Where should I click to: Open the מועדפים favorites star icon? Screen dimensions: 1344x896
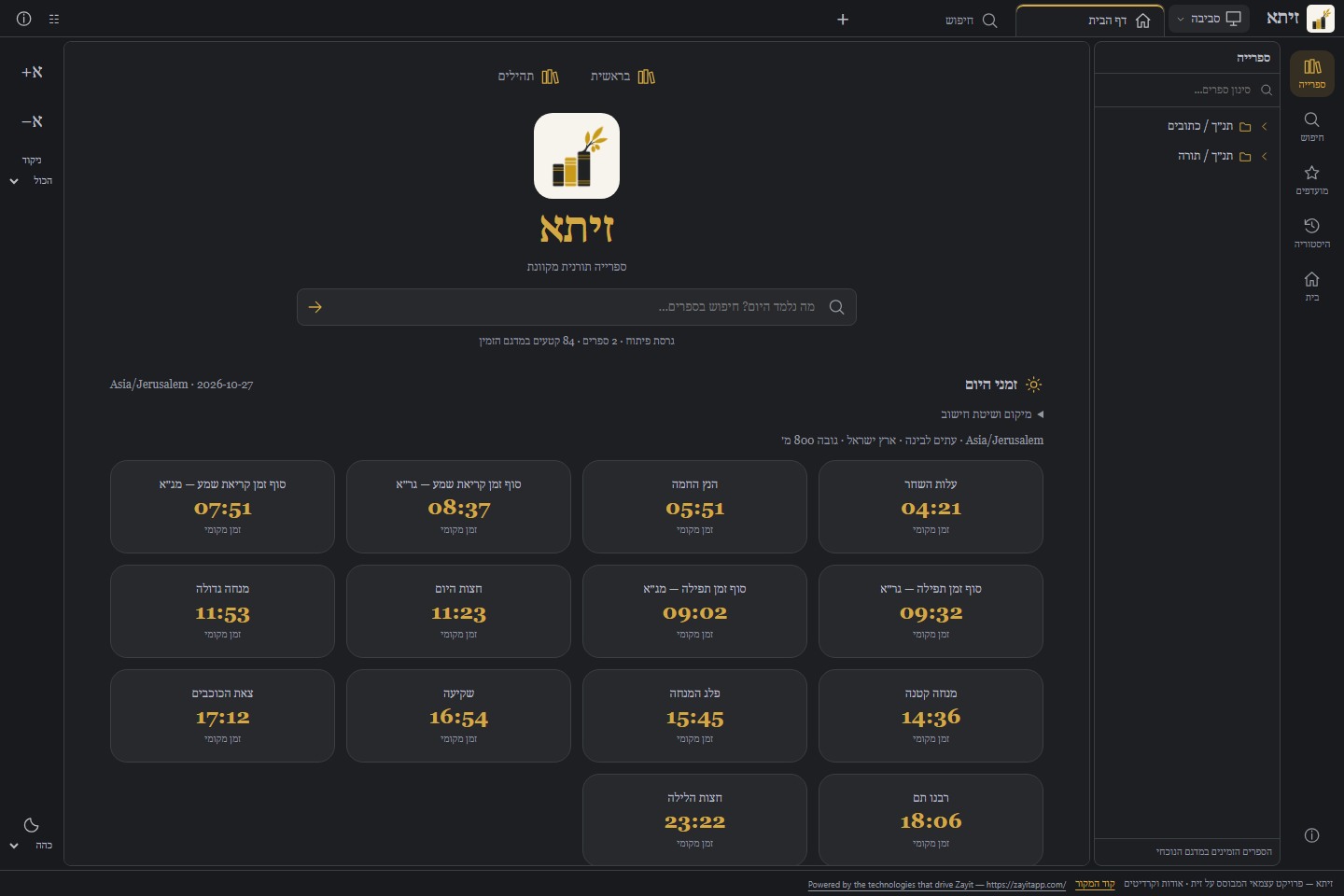1311,179
